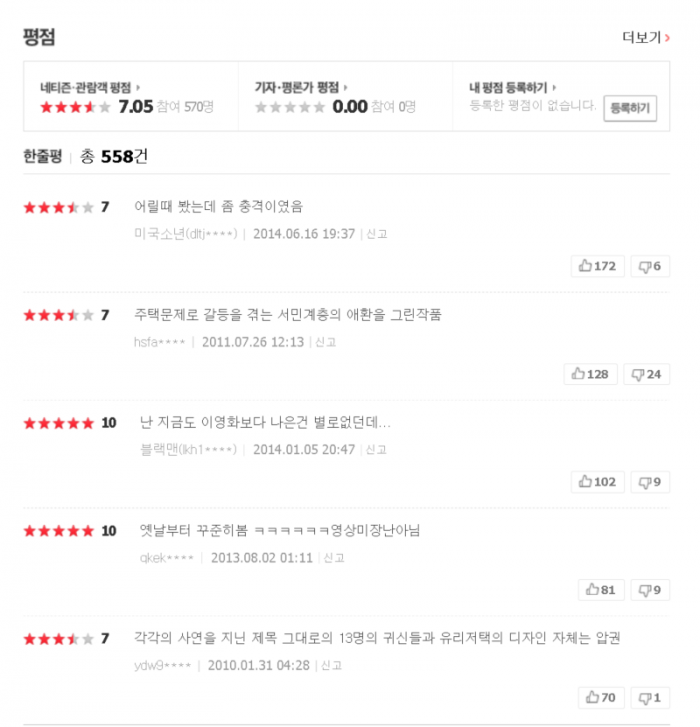The image size is (700, 727).
Task: Report the ydw9**** review via 신고
Action: [x=331, y=666]
